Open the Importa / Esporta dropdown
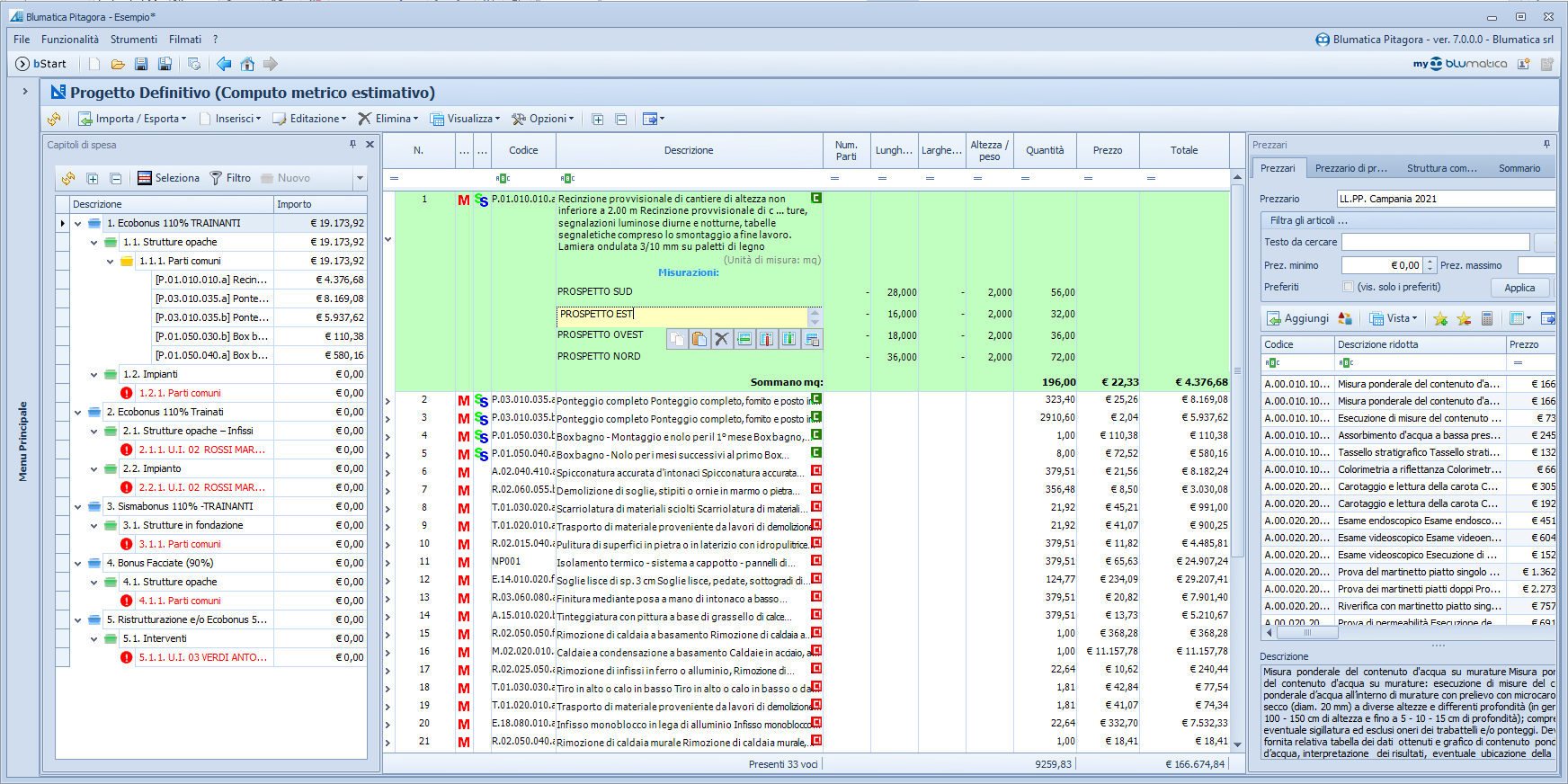 pos(133,119)
